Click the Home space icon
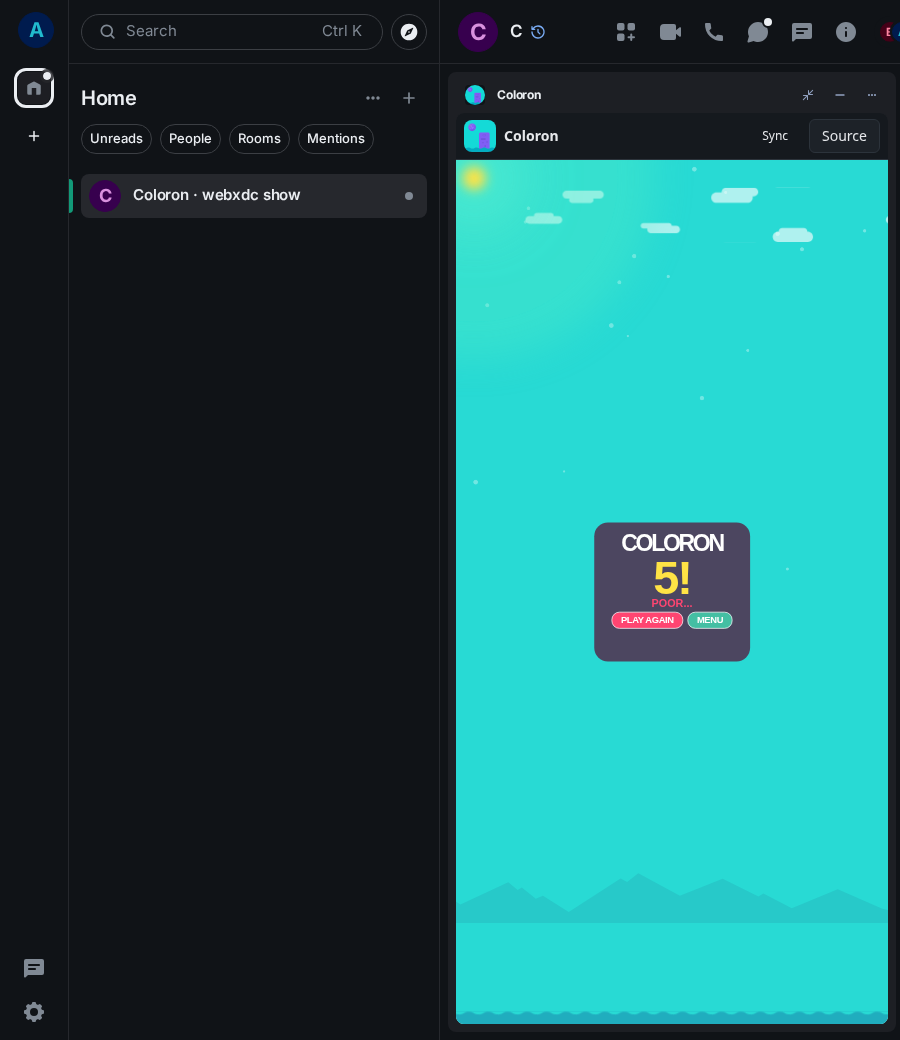This screenshot has height=1040, width=900. point(34,88)
